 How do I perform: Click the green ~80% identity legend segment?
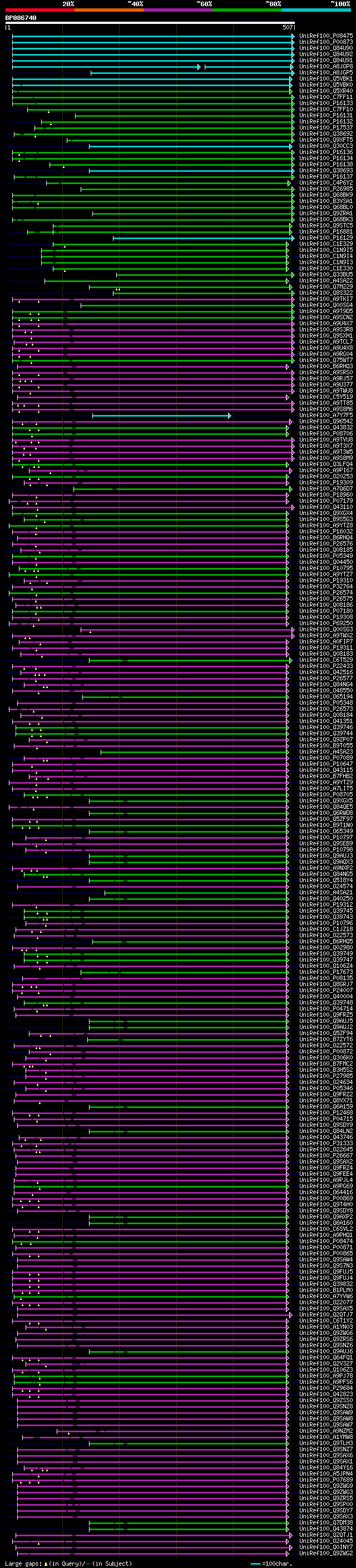(x=247, y=10)
